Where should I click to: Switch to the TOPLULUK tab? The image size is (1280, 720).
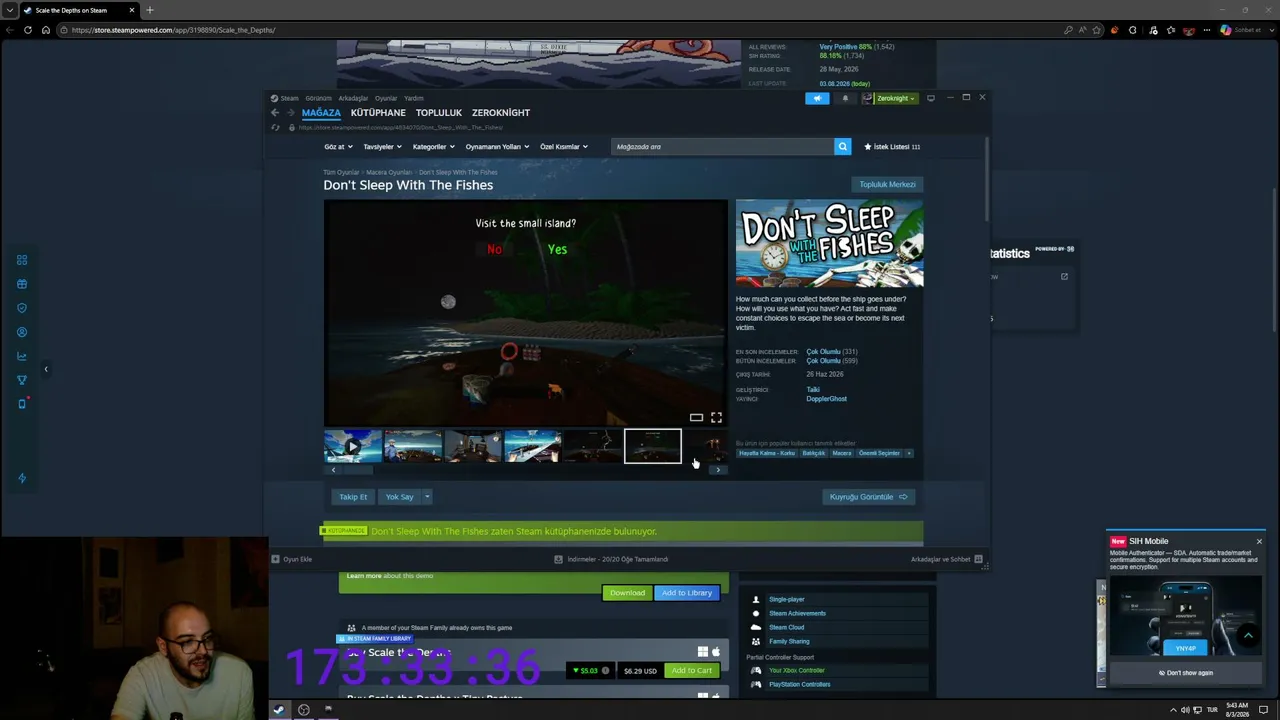439,113
